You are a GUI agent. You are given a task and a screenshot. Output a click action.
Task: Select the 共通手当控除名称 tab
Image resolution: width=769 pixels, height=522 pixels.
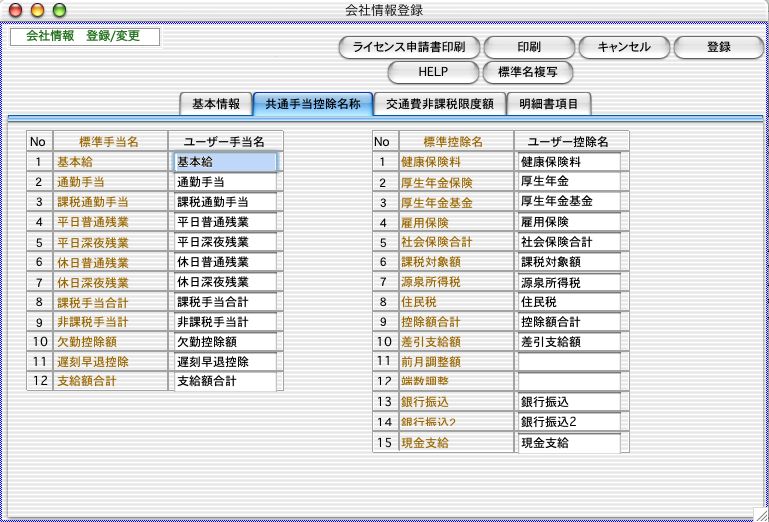(312, 103)
